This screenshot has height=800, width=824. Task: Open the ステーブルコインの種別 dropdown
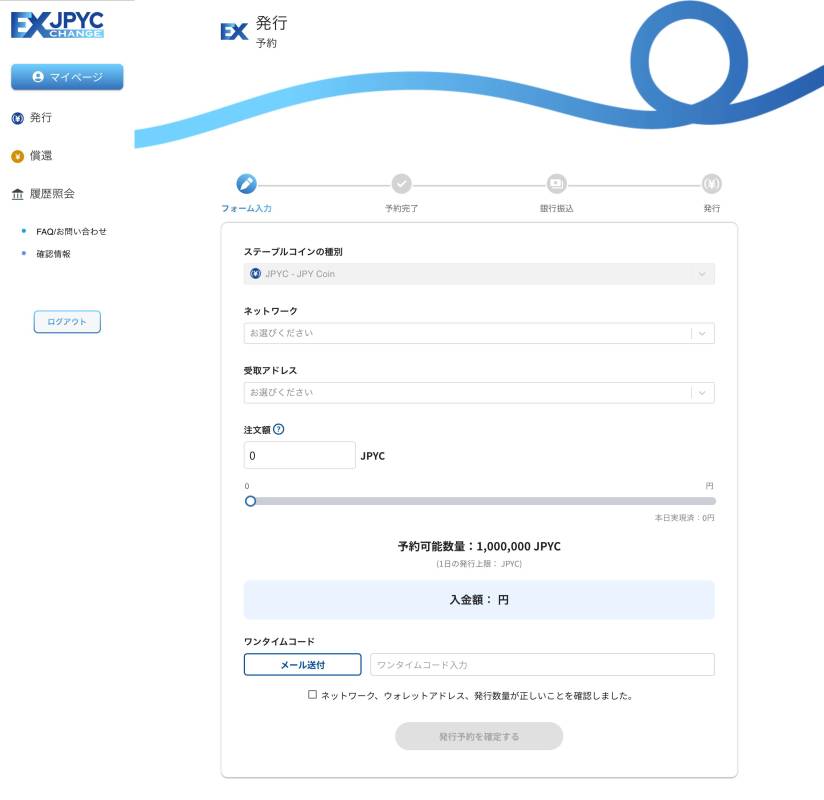coord(479,274)
